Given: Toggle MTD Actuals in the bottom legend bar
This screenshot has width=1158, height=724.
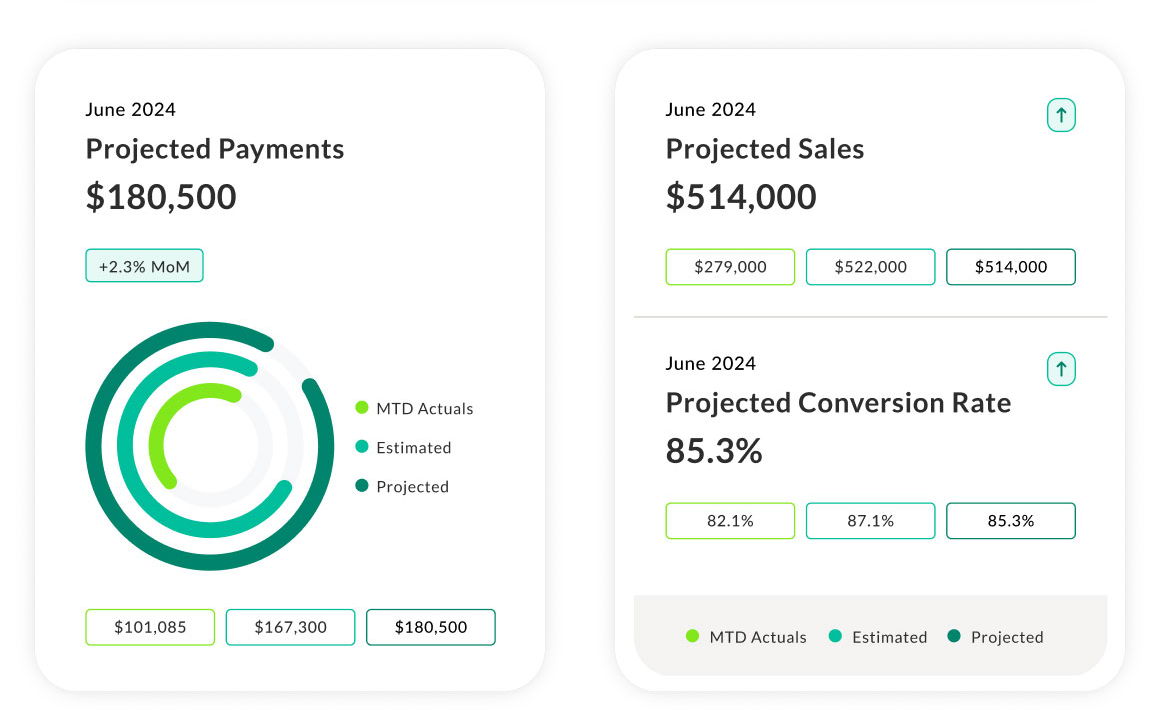Looking at the screenshot, I should (746, 637).
